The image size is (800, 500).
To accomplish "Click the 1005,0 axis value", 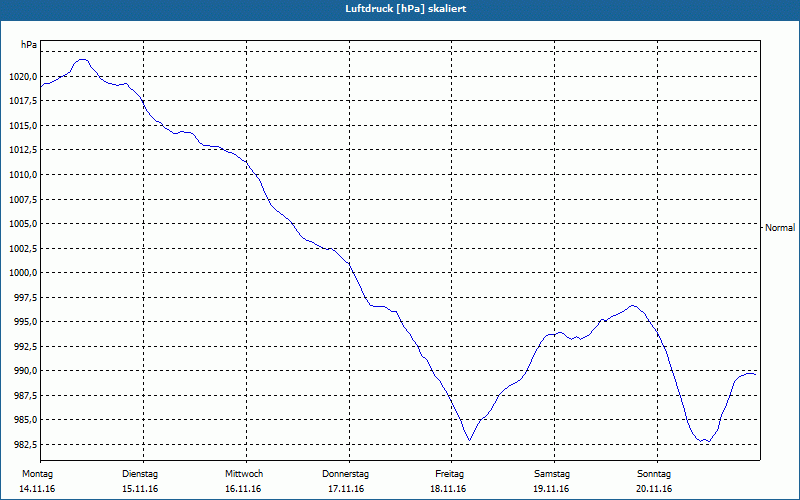I will click(x=23, y=223).
